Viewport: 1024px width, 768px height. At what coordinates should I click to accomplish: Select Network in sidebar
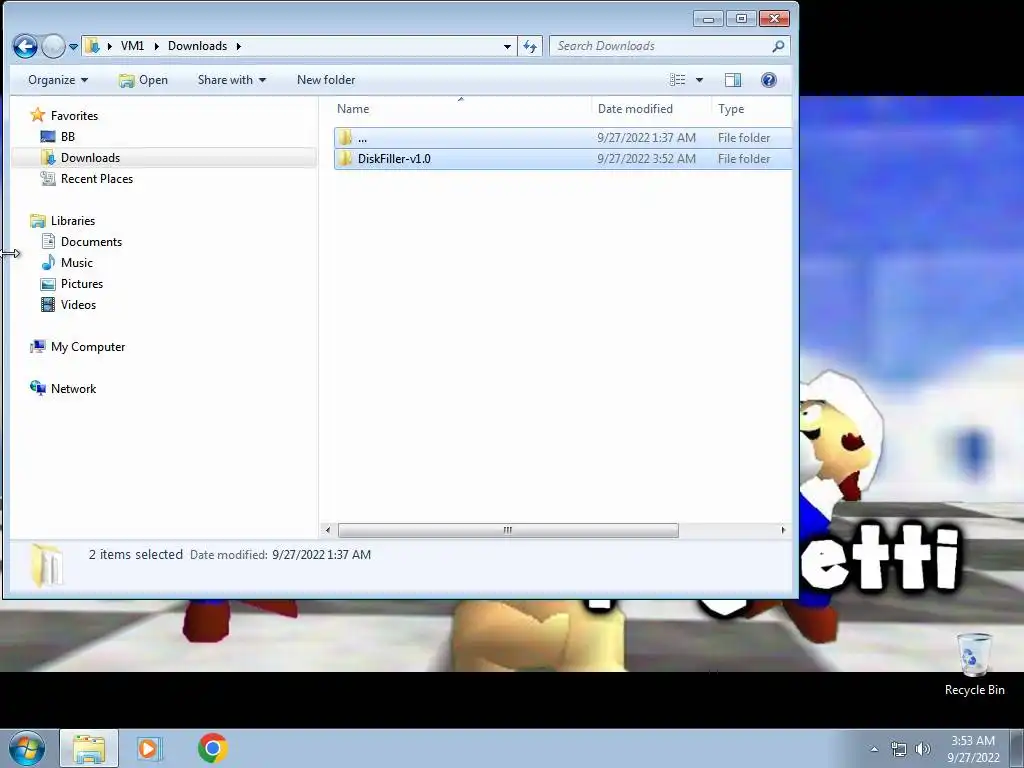[63, 389]
